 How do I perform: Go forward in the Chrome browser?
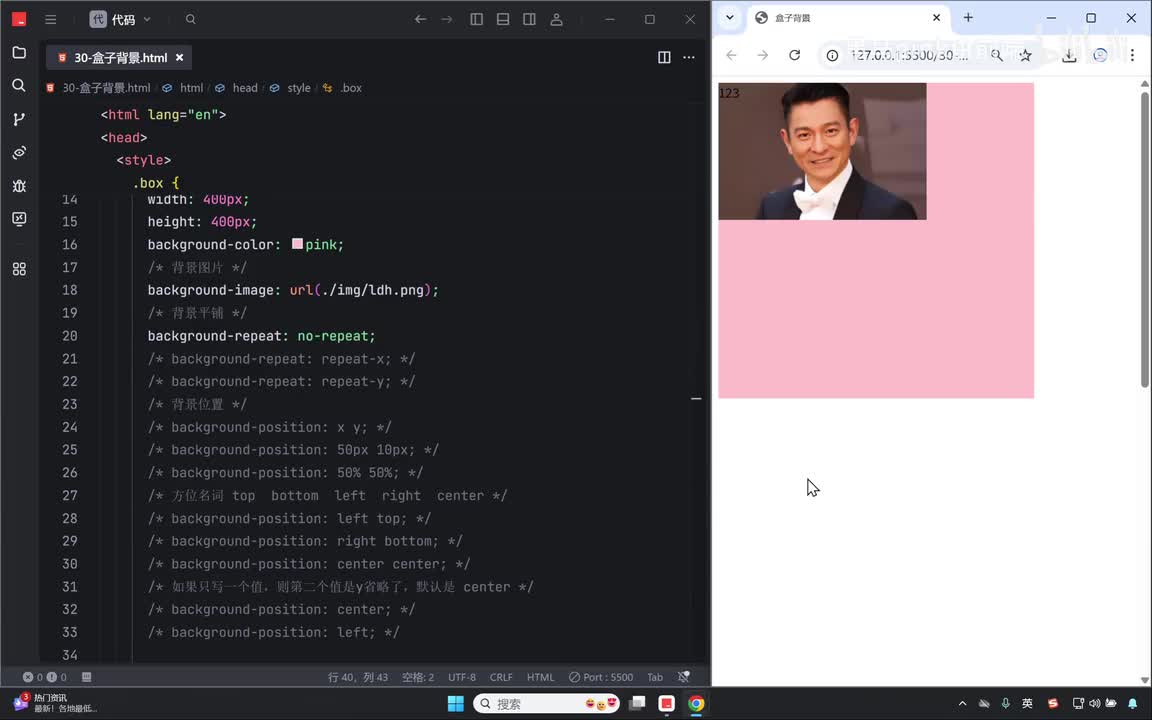point(763,55)
